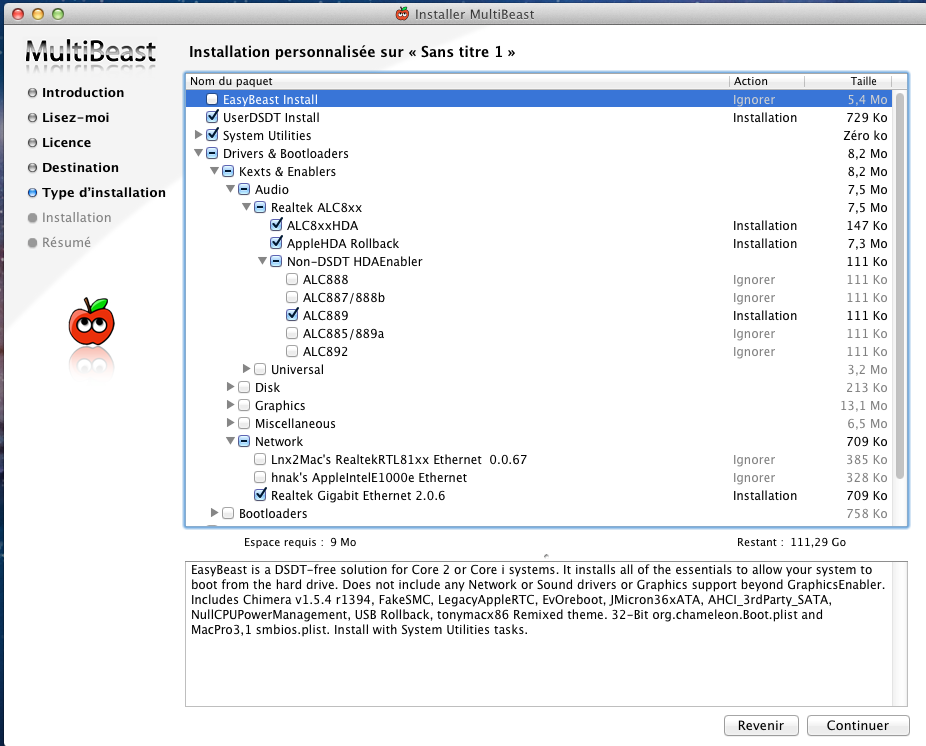Click the '13,1 Mo' size of Graphics
The height and width of the screenshot is (746, 926).
click(864, 406)
